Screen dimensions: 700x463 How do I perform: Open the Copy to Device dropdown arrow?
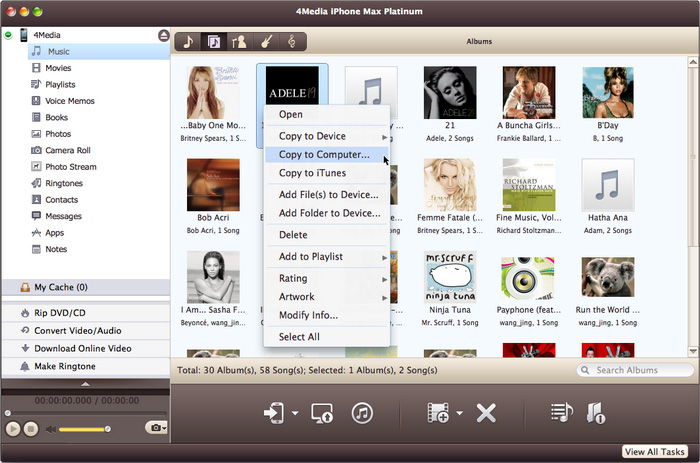click(x=295, y=413)
